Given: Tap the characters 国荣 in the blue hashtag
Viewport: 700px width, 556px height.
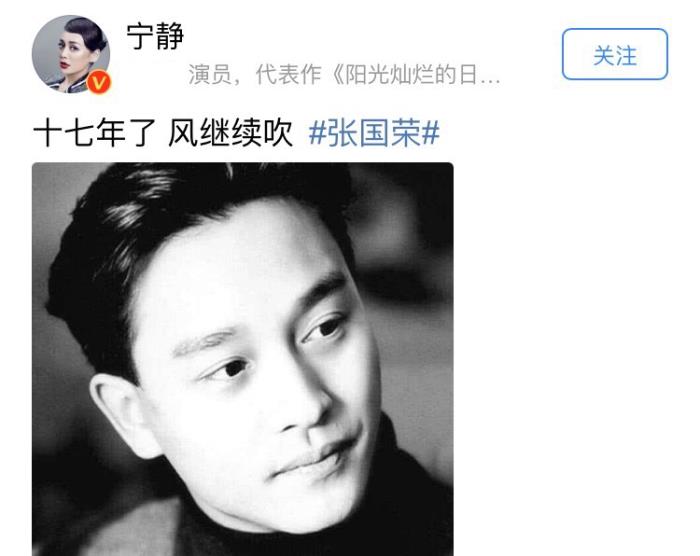Looking at the screenshot, I should [x=390, y=133].
